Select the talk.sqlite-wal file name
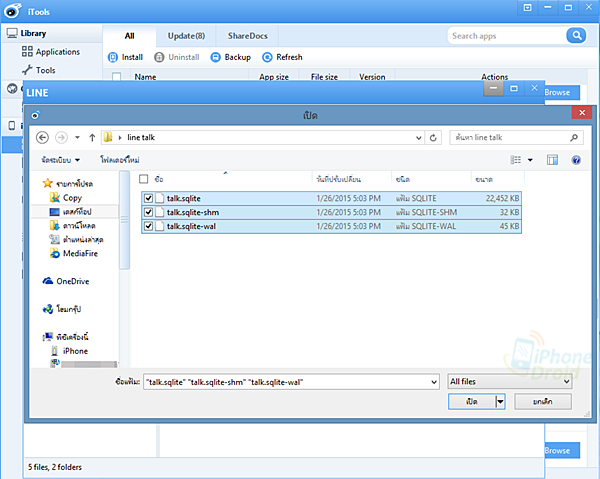 point(191,226)
